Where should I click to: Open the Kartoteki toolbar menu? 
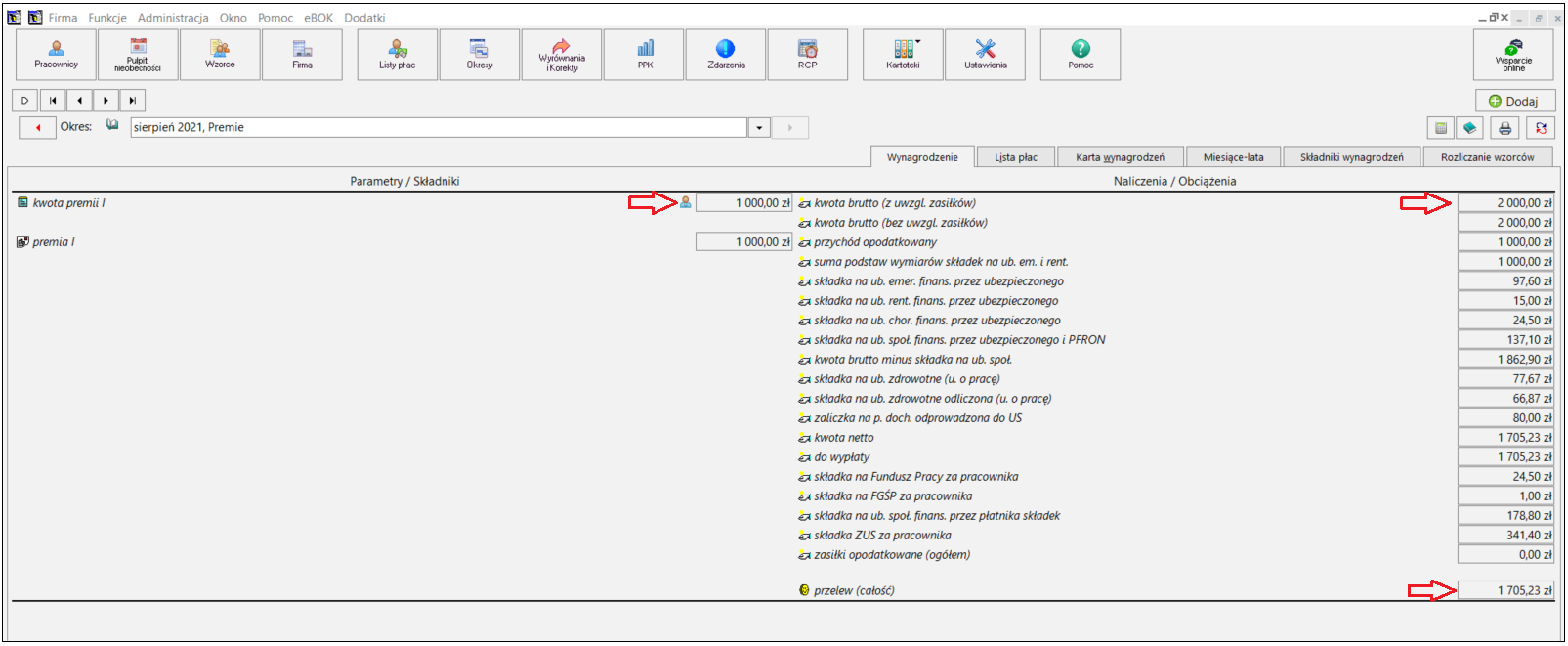[x=903, y=55]
